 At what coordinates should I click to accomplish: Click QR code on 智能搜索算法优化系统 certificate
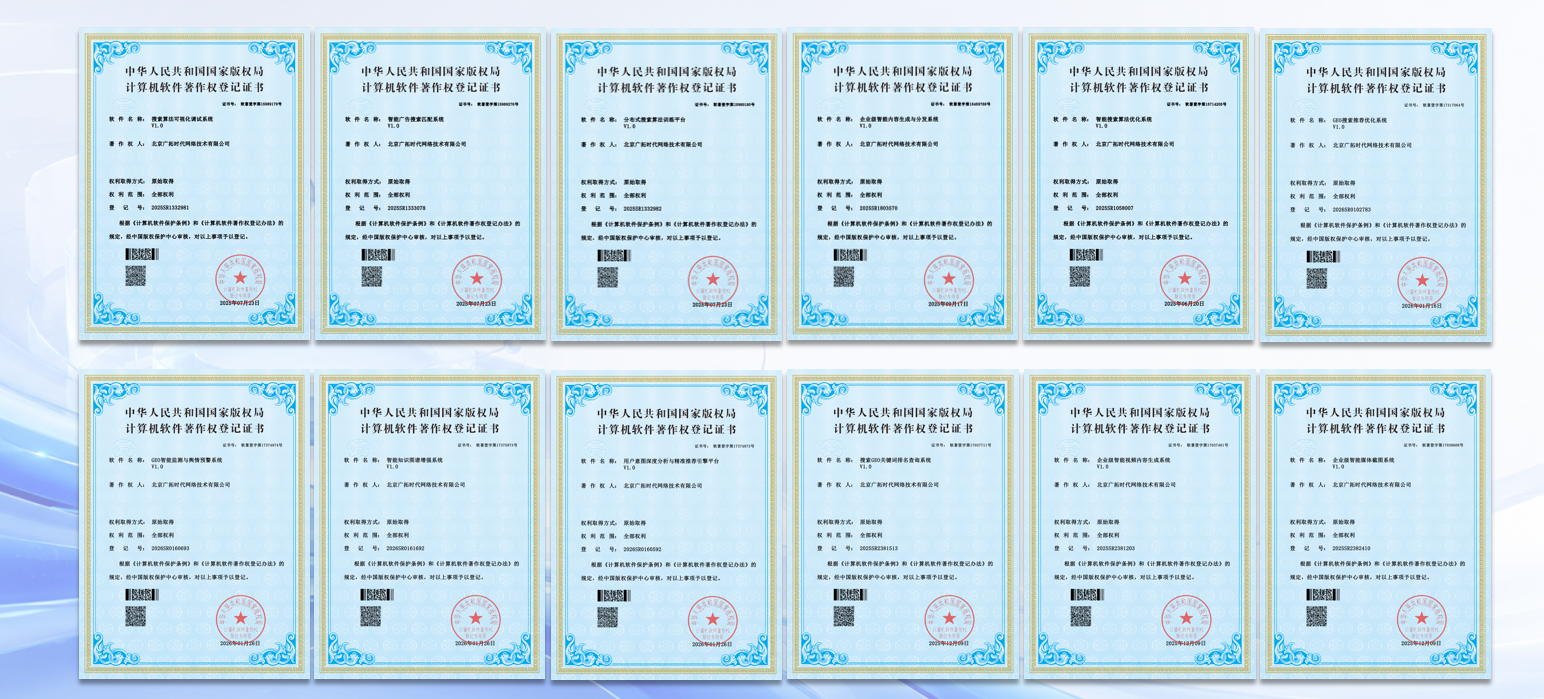1079,277
